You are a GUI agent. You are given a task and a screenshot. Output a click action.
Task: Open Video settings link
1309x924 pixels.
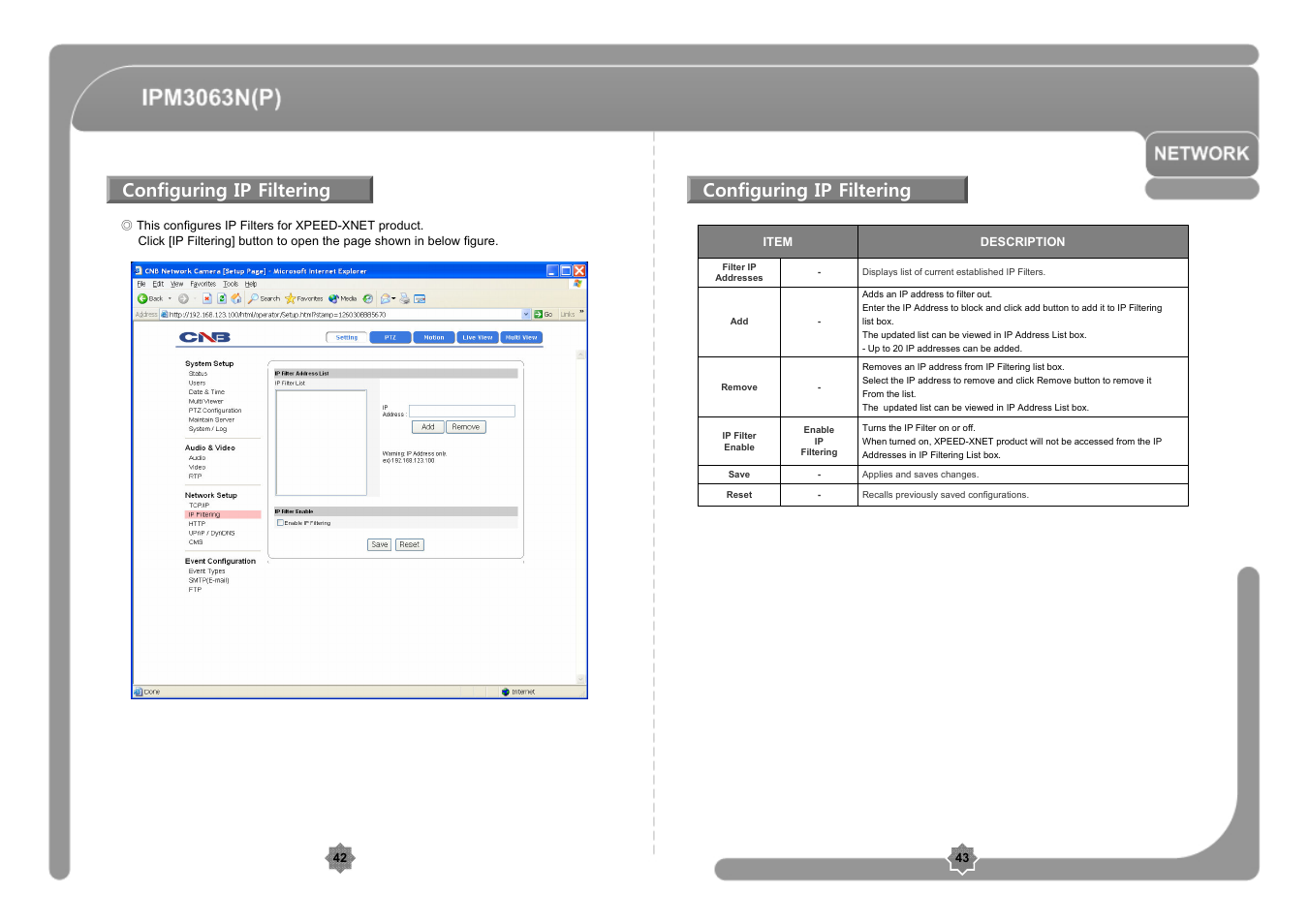point(197,467)
